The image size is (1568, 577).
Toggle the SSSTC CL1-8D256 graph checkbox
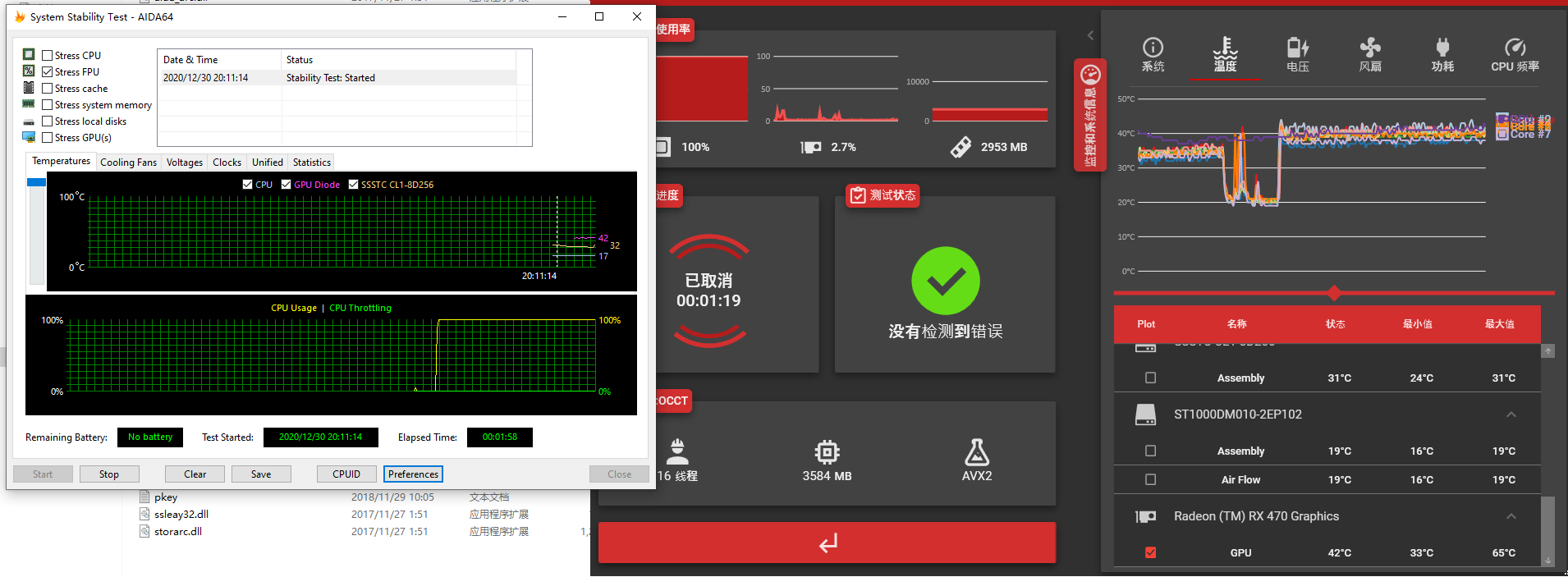pyautogui.click(x=353, y=185)
